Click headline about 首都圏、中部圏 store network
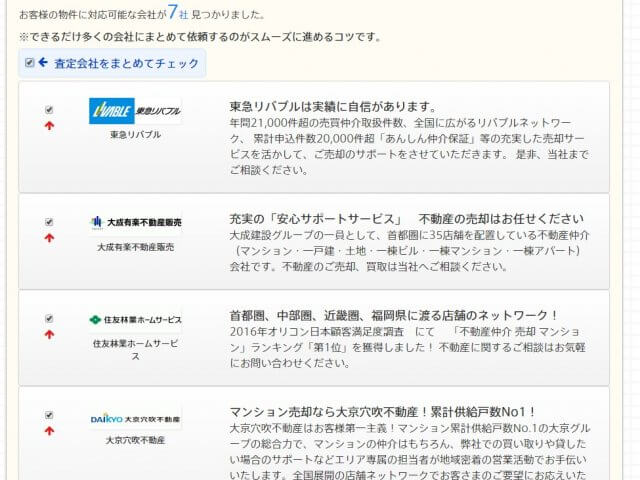This screenshot has width=640, height=480. tap(394, 316)
